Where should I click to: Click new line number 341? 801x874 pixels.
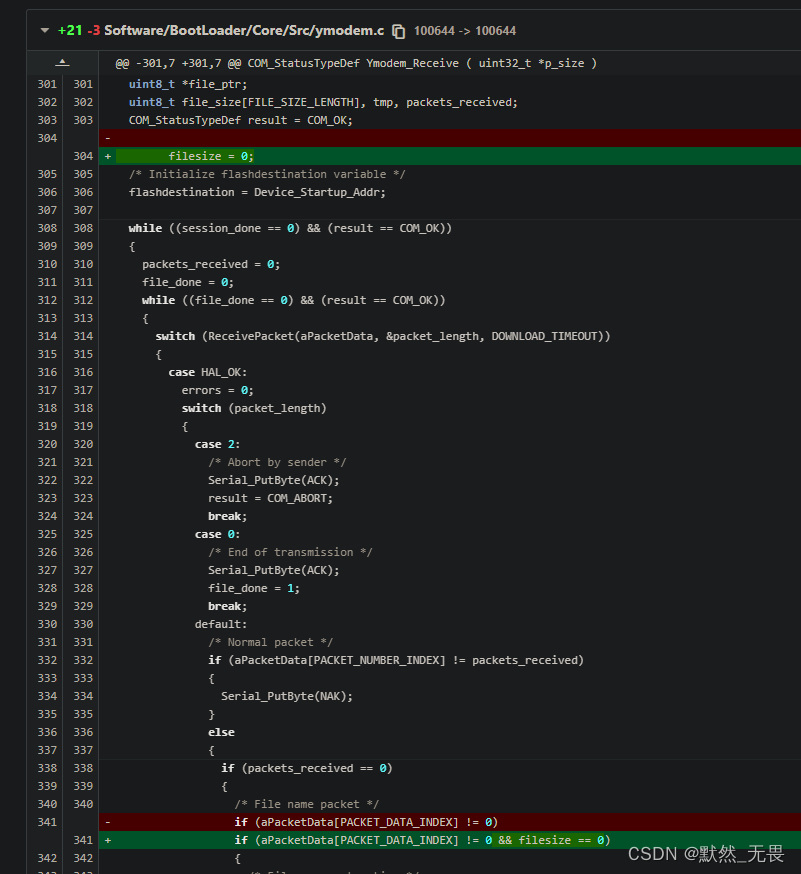[x=83, y=840]
